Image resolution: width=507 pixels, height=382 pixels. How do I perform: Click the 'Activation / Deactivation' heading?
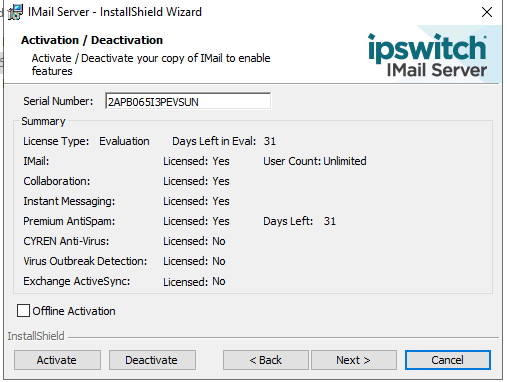click(x=92, y=40)
